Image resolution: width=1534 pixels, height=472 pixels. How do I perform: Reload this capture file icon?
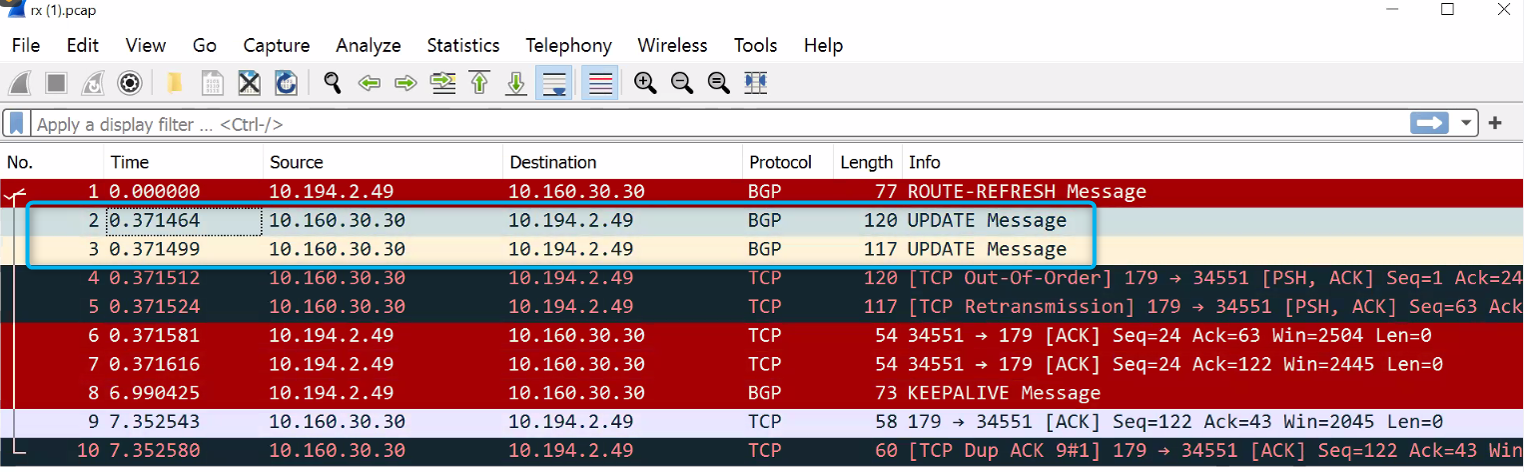(x=285, y=83)
